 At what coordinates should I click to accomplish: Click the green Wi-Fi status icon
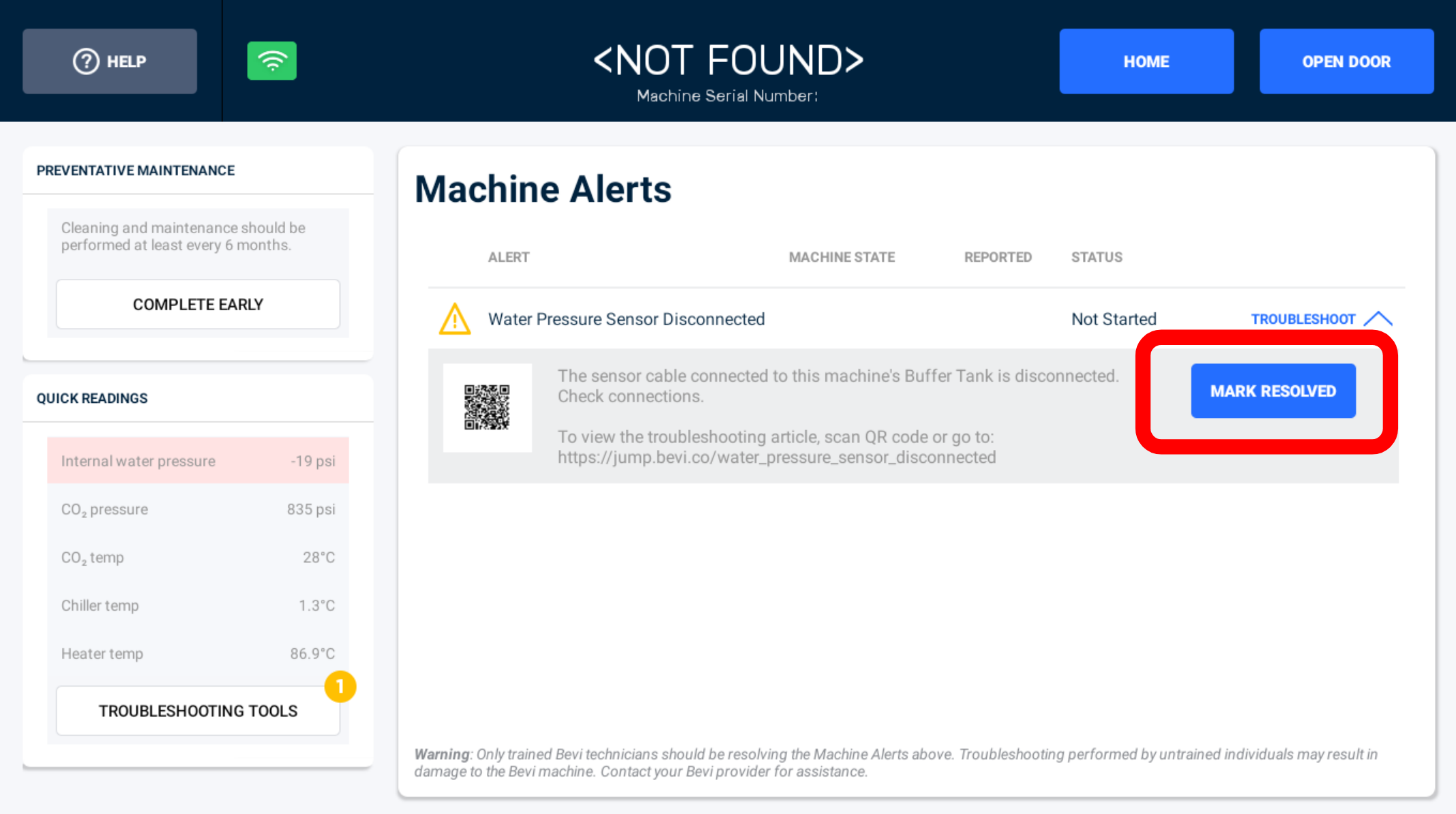(271, 61)
